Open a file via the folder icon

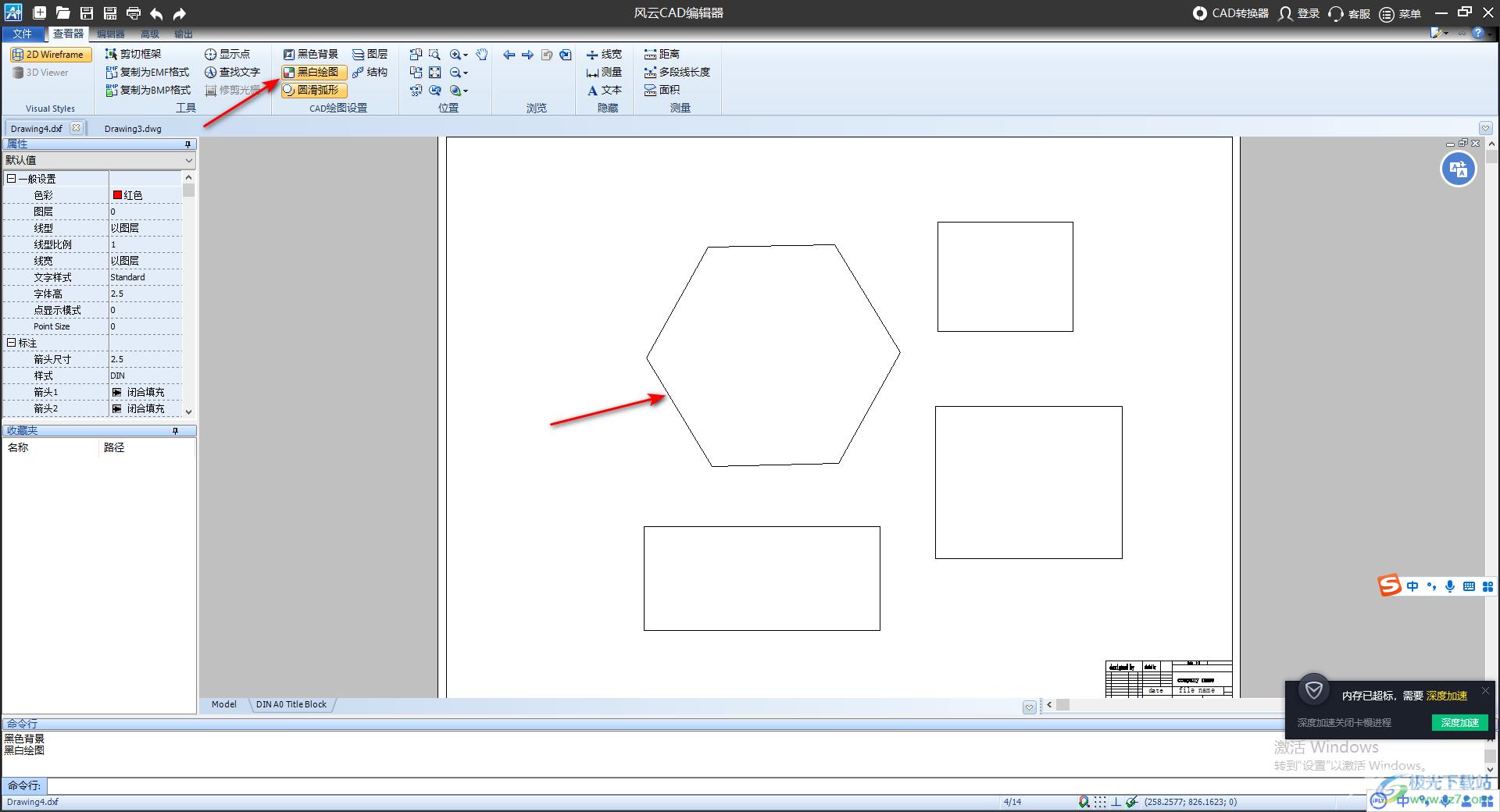pos(63,13)
